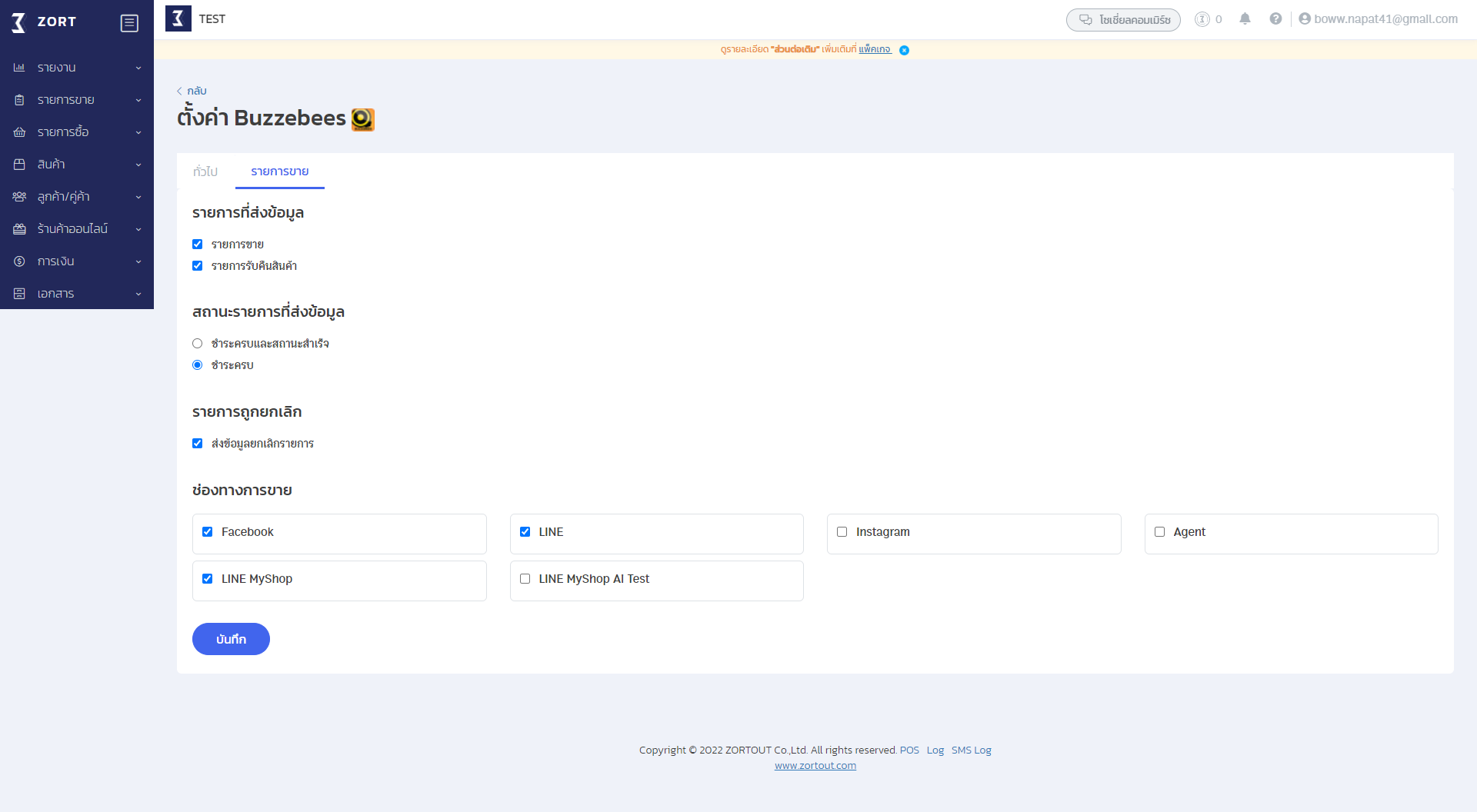The height and width of the screenshot is (812, 1477).
Task: Open the รายการขาย sidebar menu item
Action: [19, 99]
